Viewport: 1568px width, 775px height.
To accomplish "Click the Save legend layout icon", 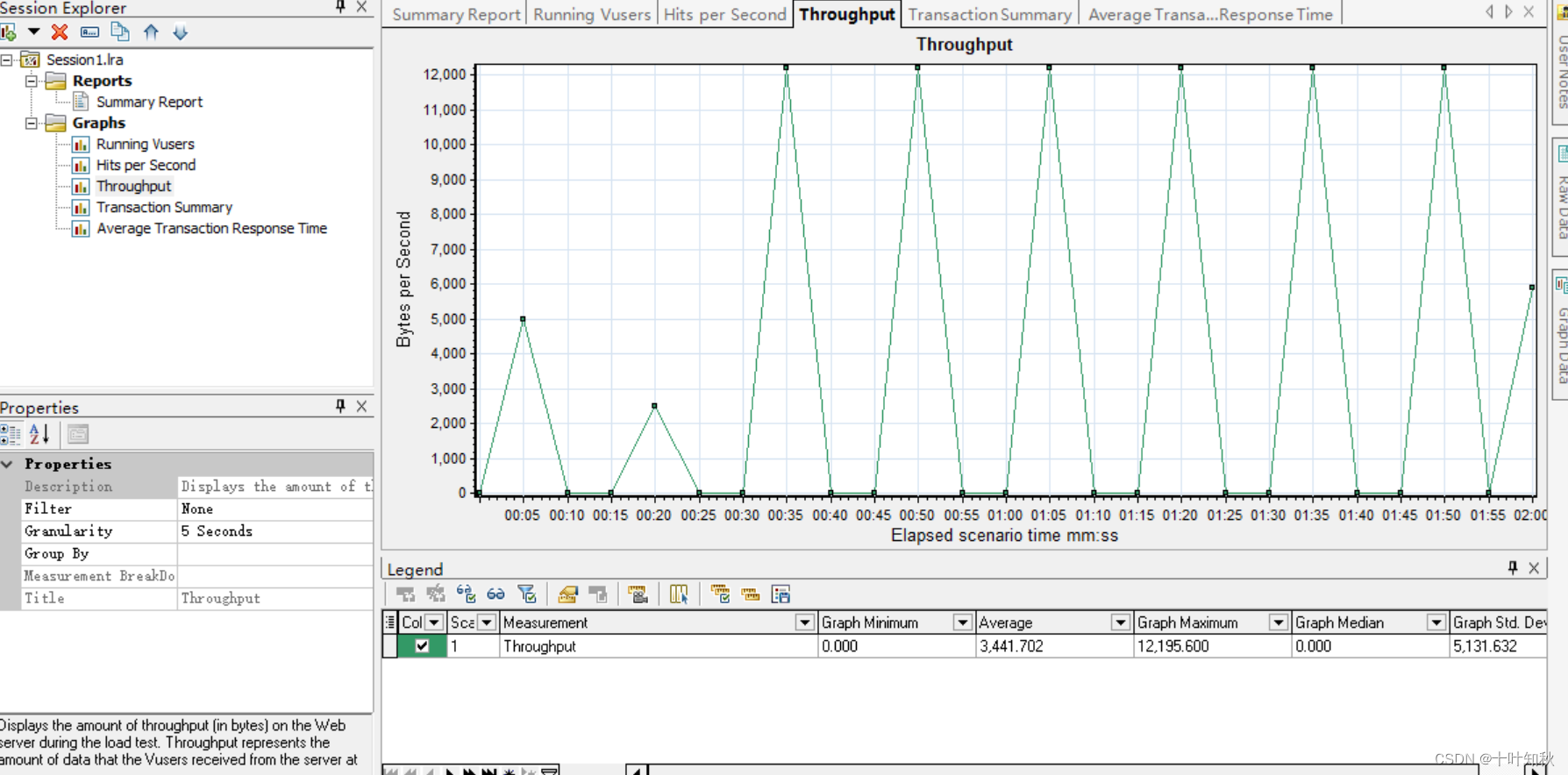I will tap(780, 594).
